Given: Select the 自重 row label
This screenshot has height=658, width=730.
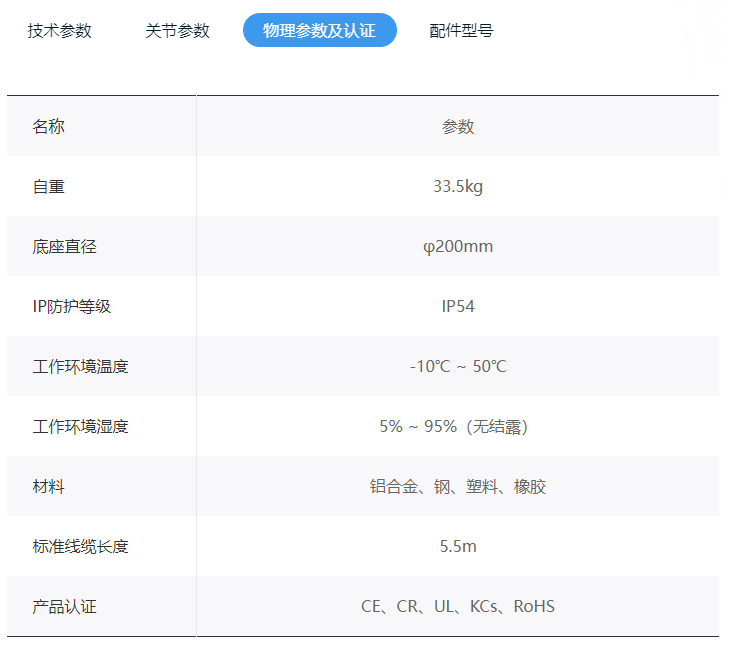Looking at the screenshot, I should click(48, 187).
